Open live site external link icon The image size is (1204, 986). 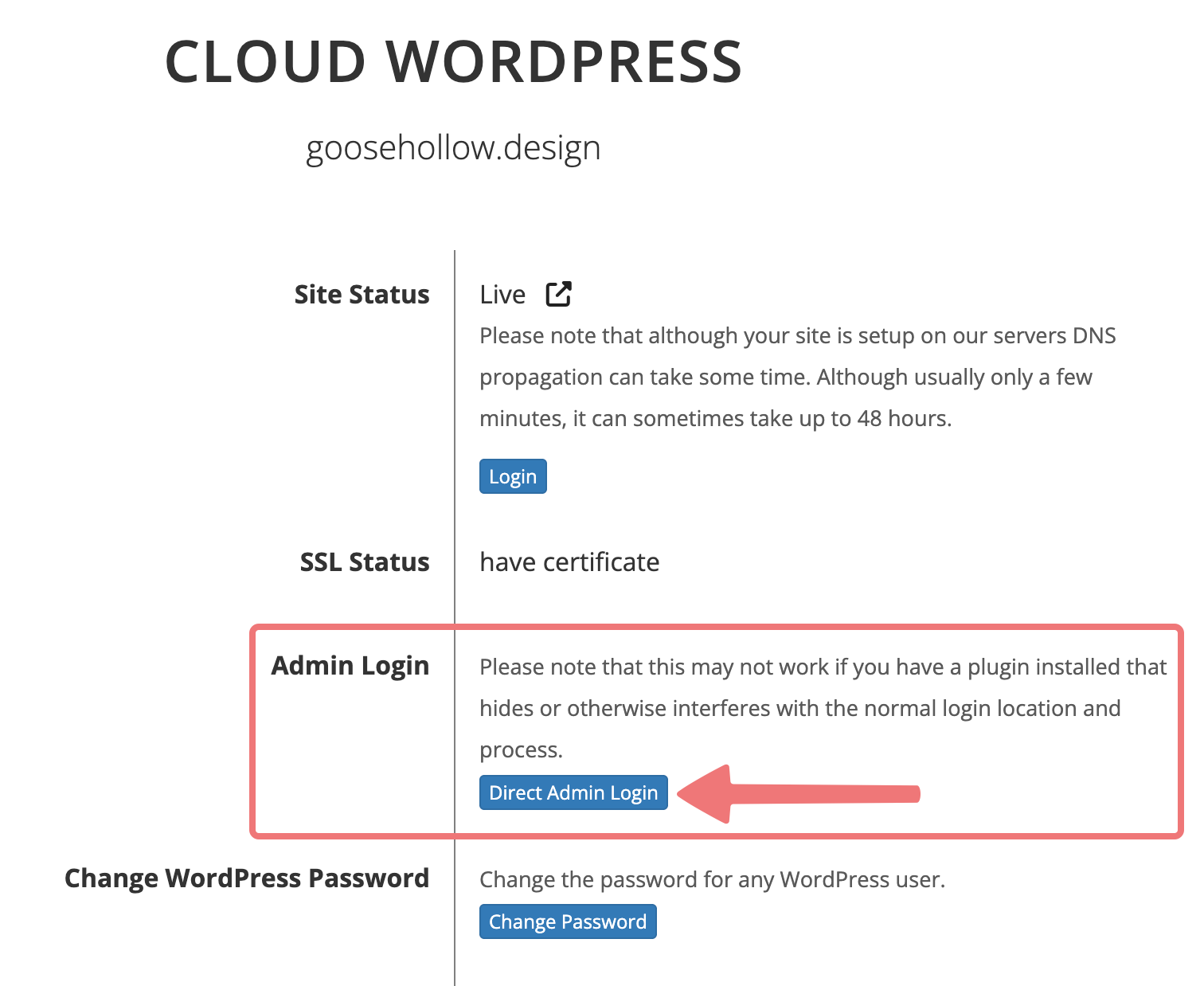pyautogui.click(x=558, y=294)
